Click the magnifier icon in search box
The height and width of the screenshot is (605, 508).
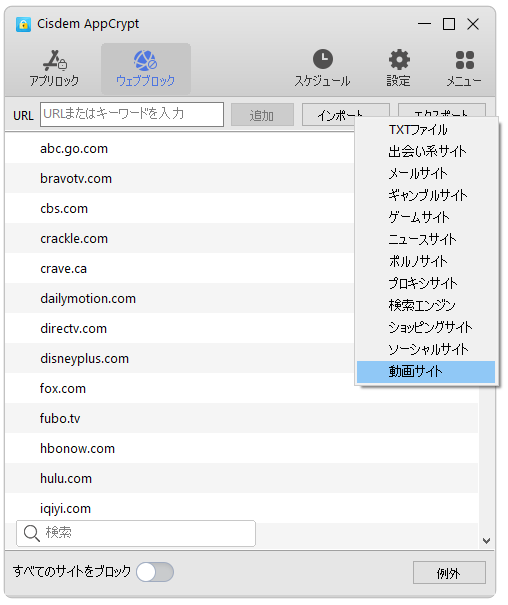(x=32, y=533)
